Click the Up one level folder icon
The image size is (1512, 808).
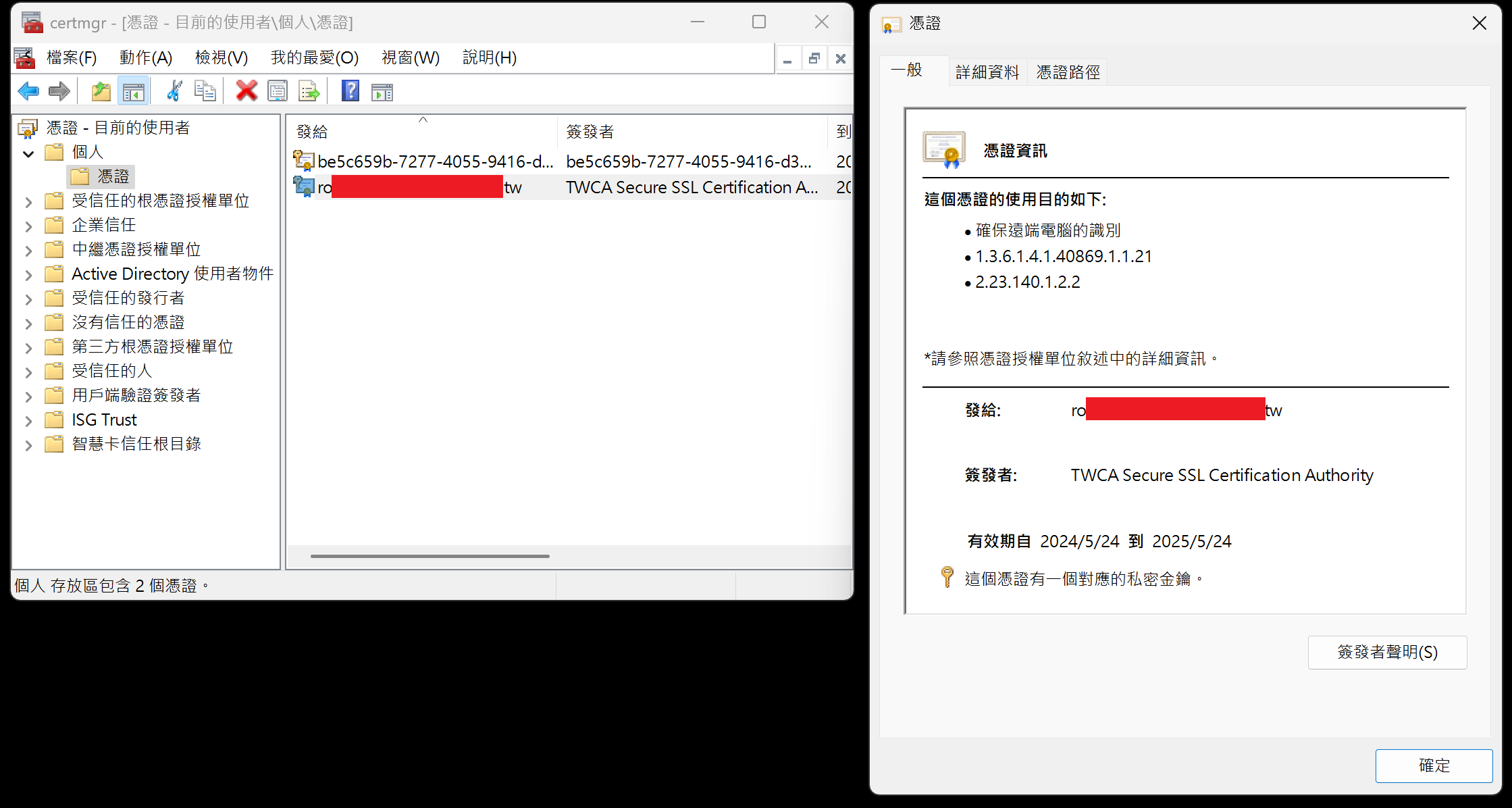[101, 91]
